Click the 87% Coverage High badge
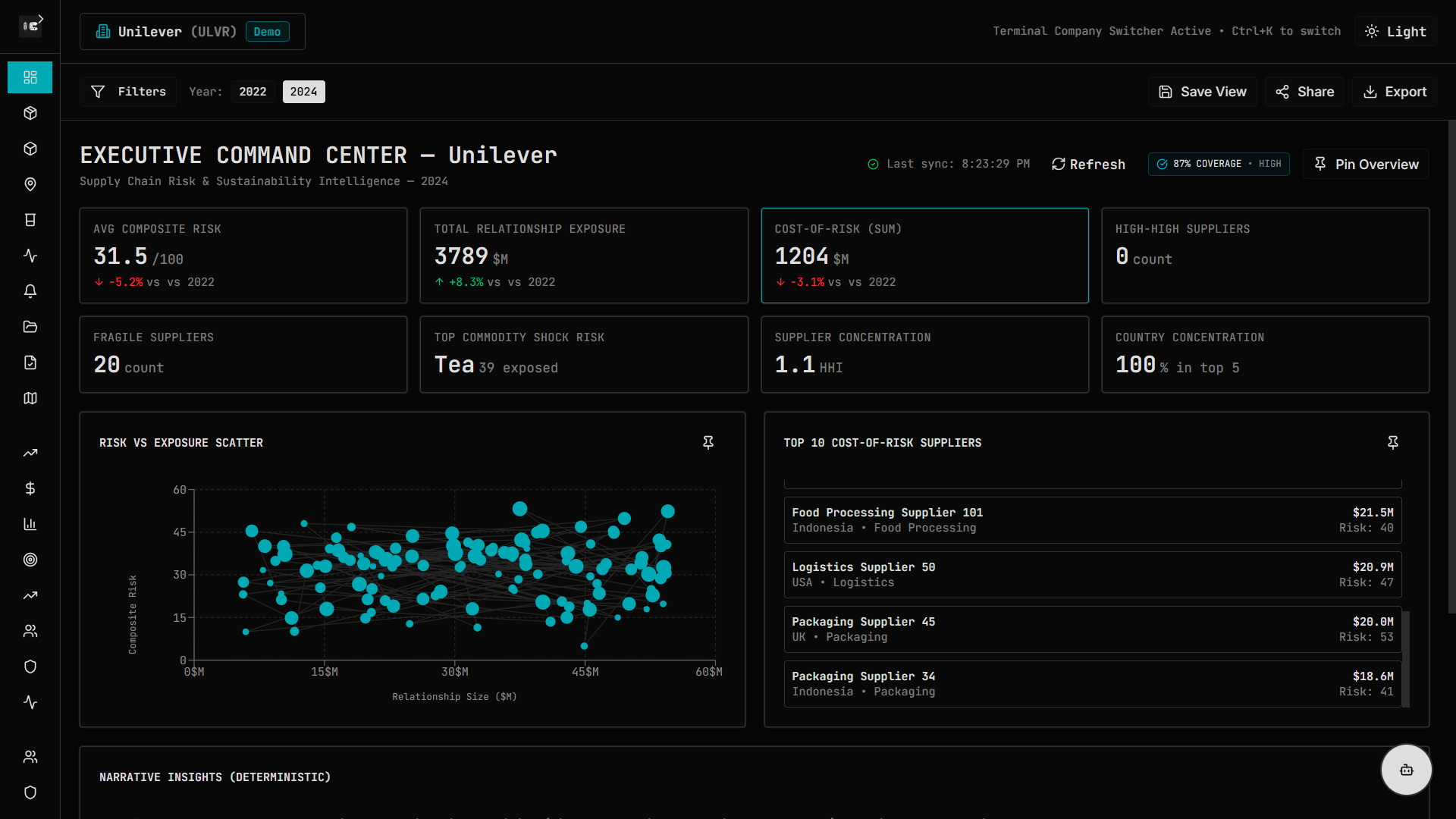 click(1219, 164)
